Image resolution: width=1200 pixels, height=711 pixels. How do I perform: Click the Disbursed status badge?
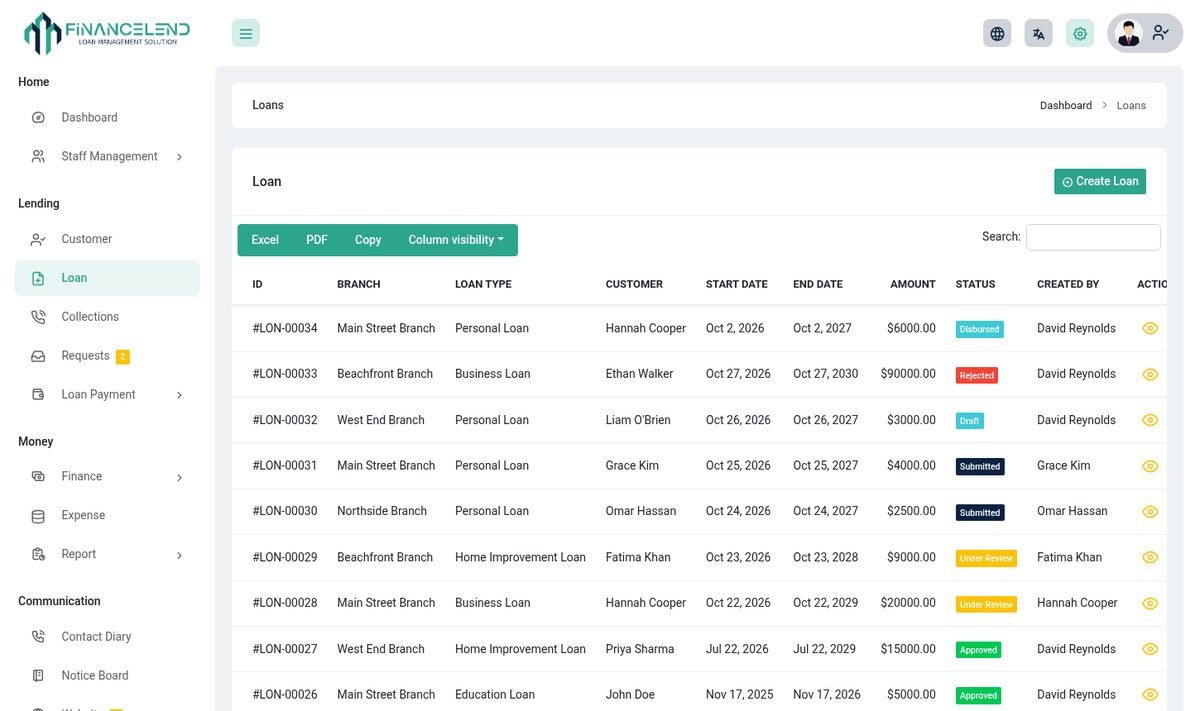coord(979,329)
